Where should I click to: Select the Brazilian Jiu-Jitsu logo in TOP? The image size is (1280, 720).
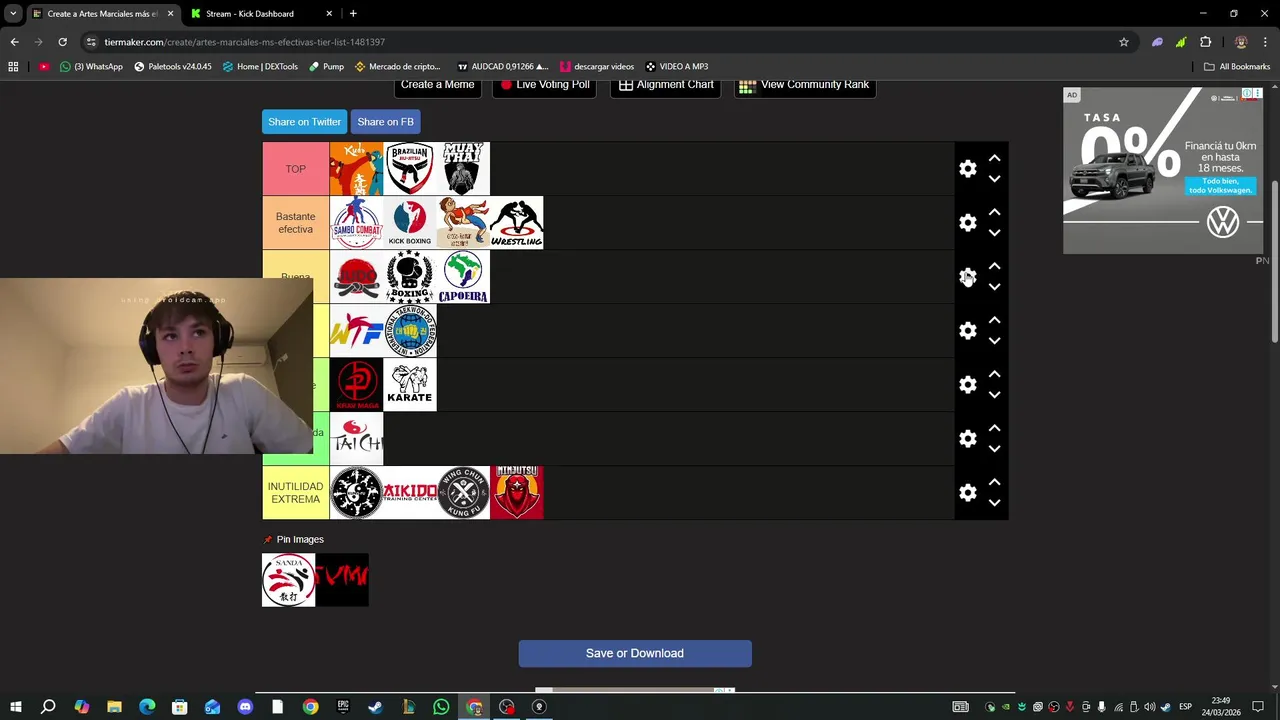coord(410,169)
